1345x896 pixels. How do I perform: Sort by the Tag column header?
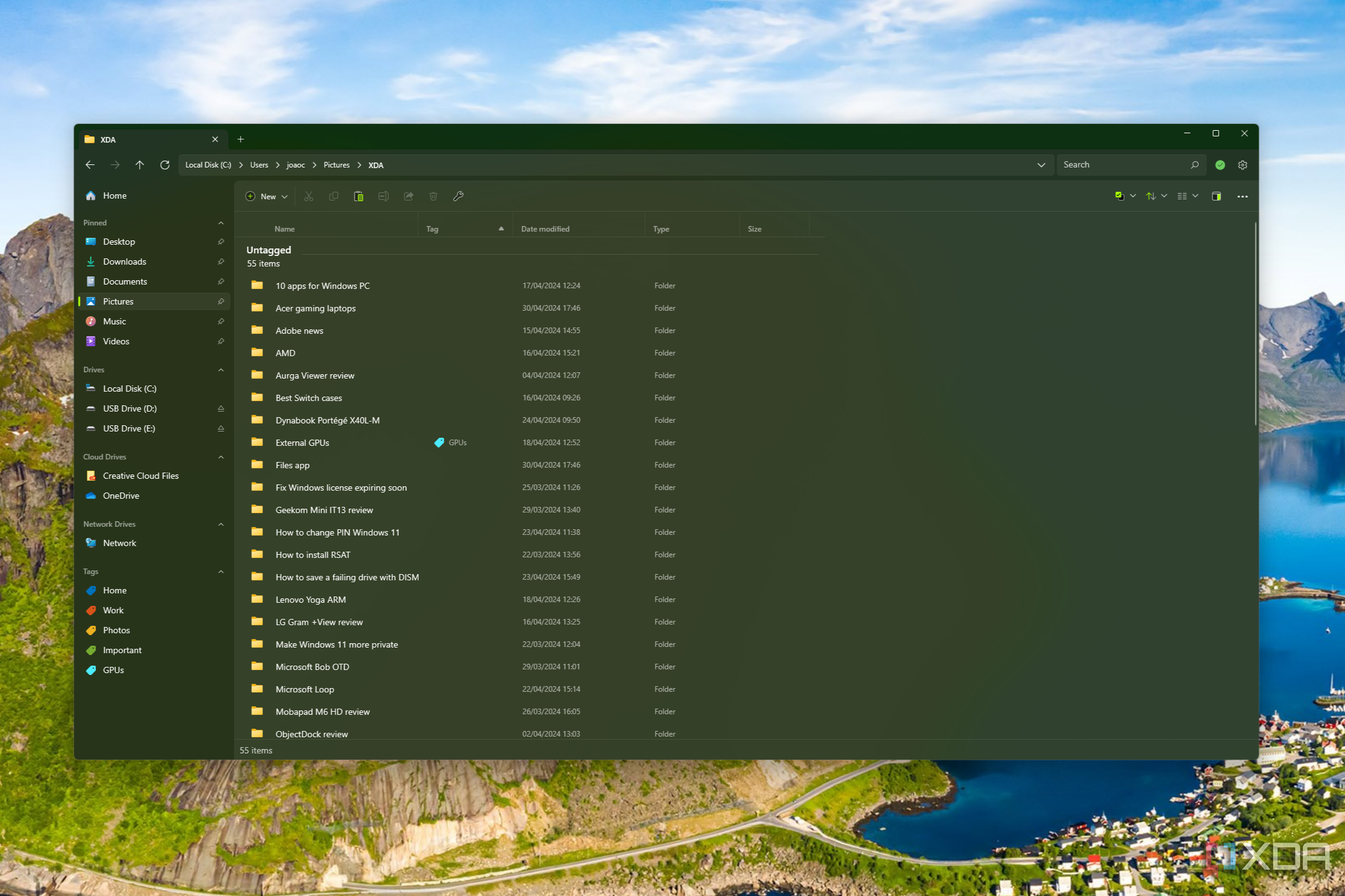[x=465, y=229]
